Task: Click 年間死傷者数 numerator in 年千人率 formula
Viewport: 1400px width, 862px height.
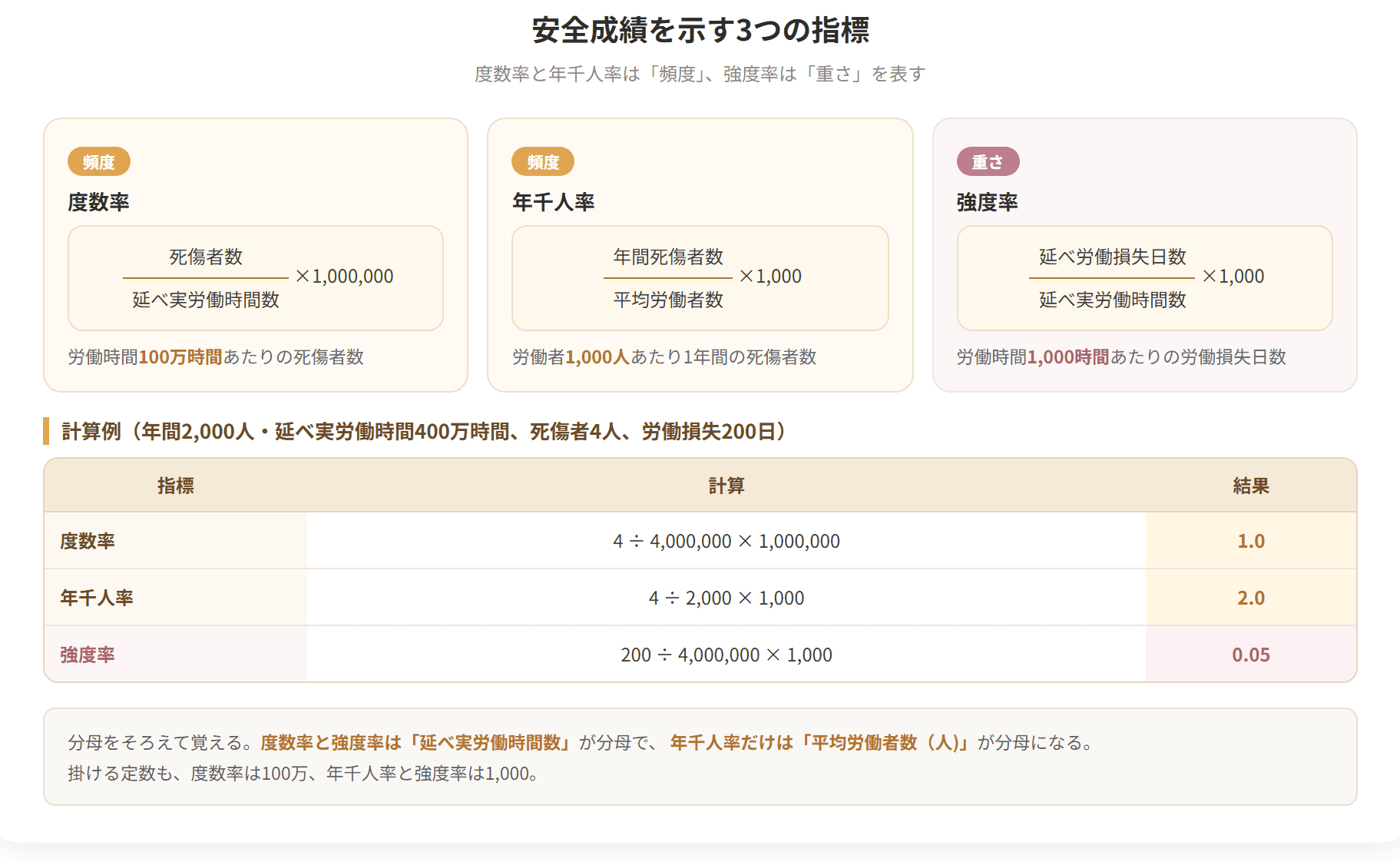Action: tap(668, 257)
